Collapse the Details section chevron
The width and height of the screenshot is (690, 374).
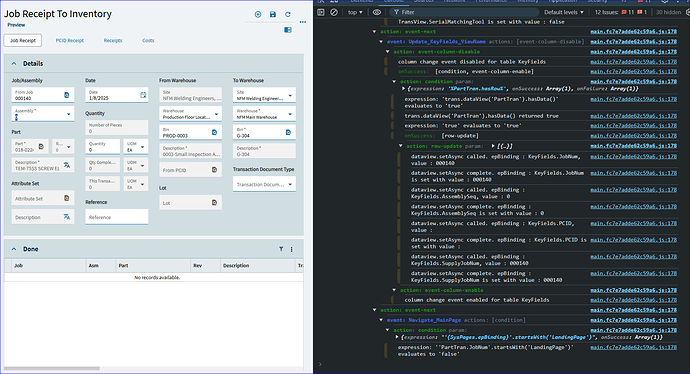pyautogui.click(x=14, y=64)
